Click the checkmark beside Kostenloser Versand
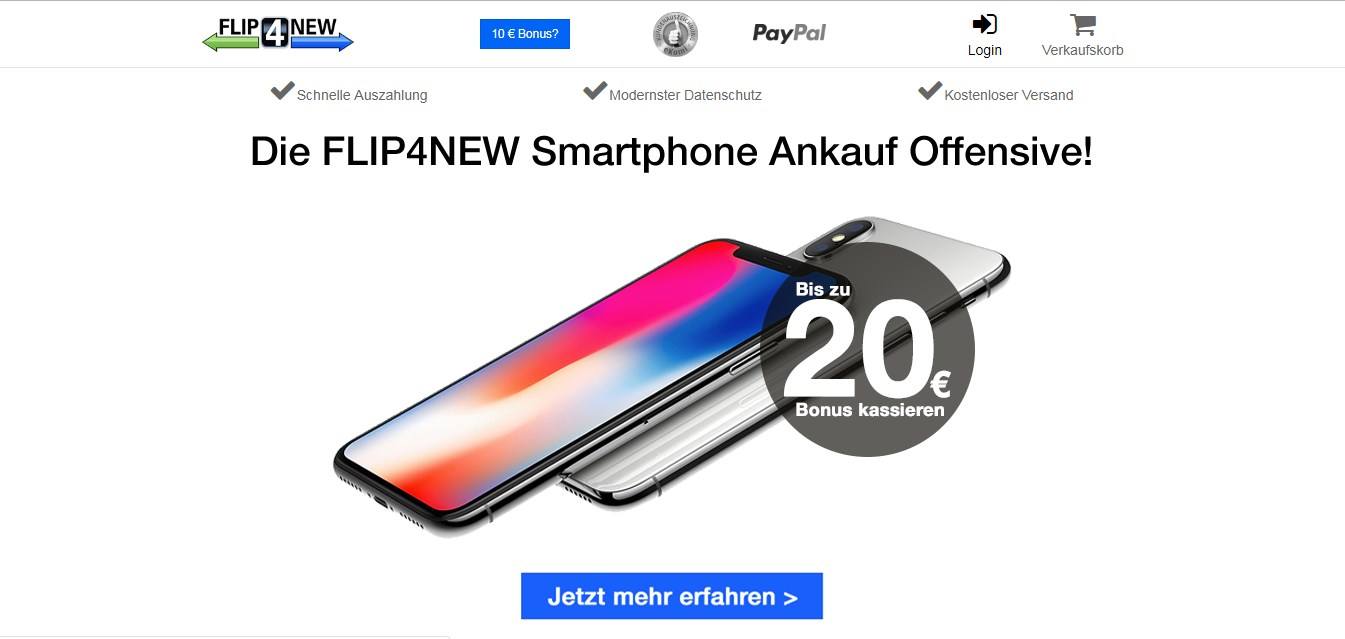This screenshot has width=1345, height=639. coord(930,91)
